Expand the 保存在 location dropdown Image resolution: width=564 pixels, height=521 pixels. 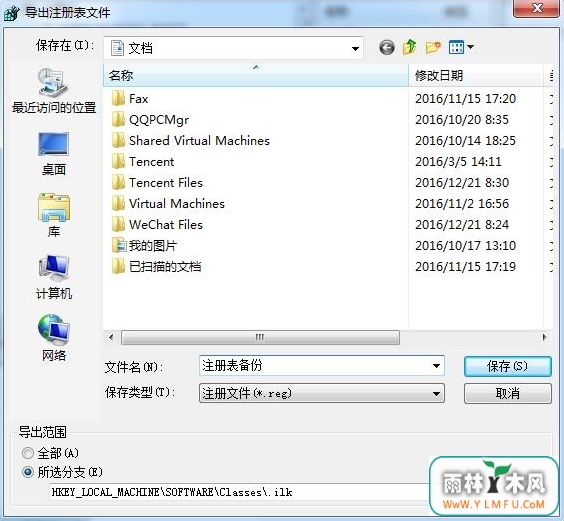[x=355, y=48]
